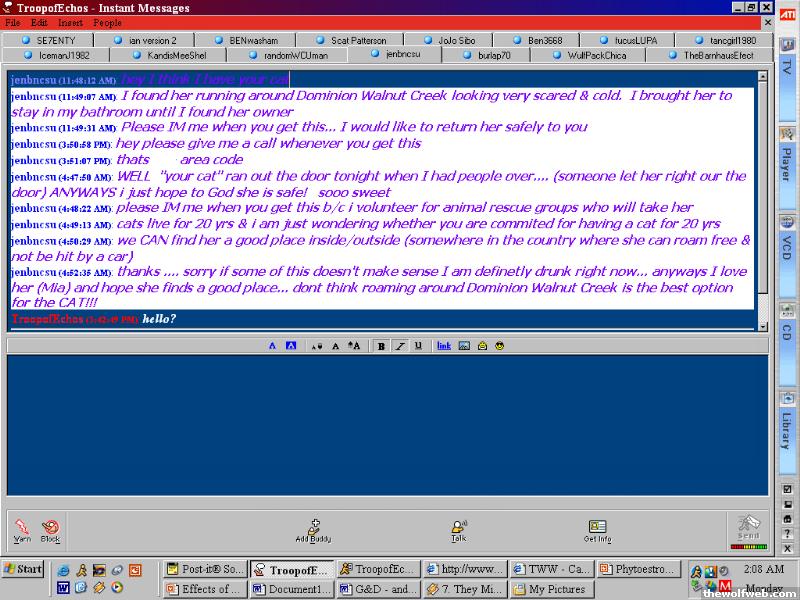Toggle underline formatting
Image resolution: width=800 pixels, height=600 pixels.
pos(416,346)
